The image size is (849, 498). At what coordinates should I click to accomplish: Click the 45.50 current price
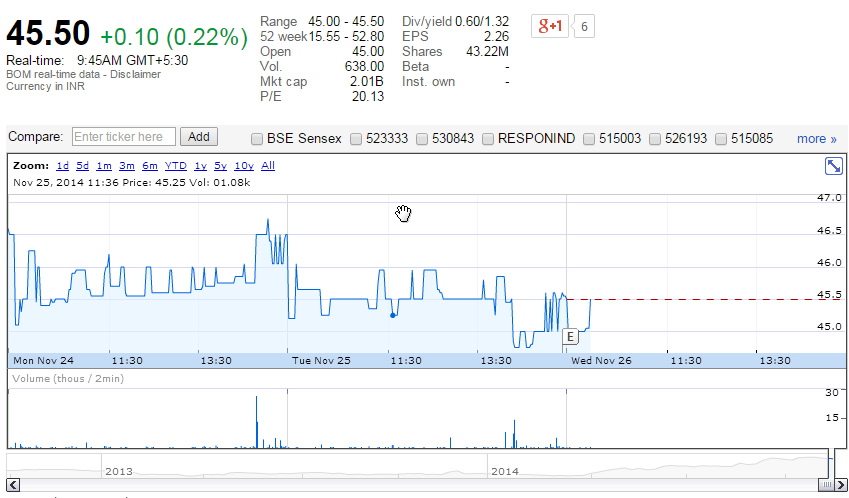(x=48, y=33)
